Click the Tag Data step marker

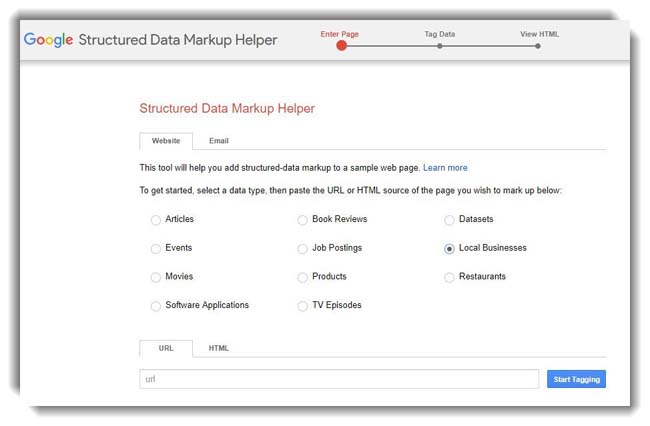pos(440,46)
